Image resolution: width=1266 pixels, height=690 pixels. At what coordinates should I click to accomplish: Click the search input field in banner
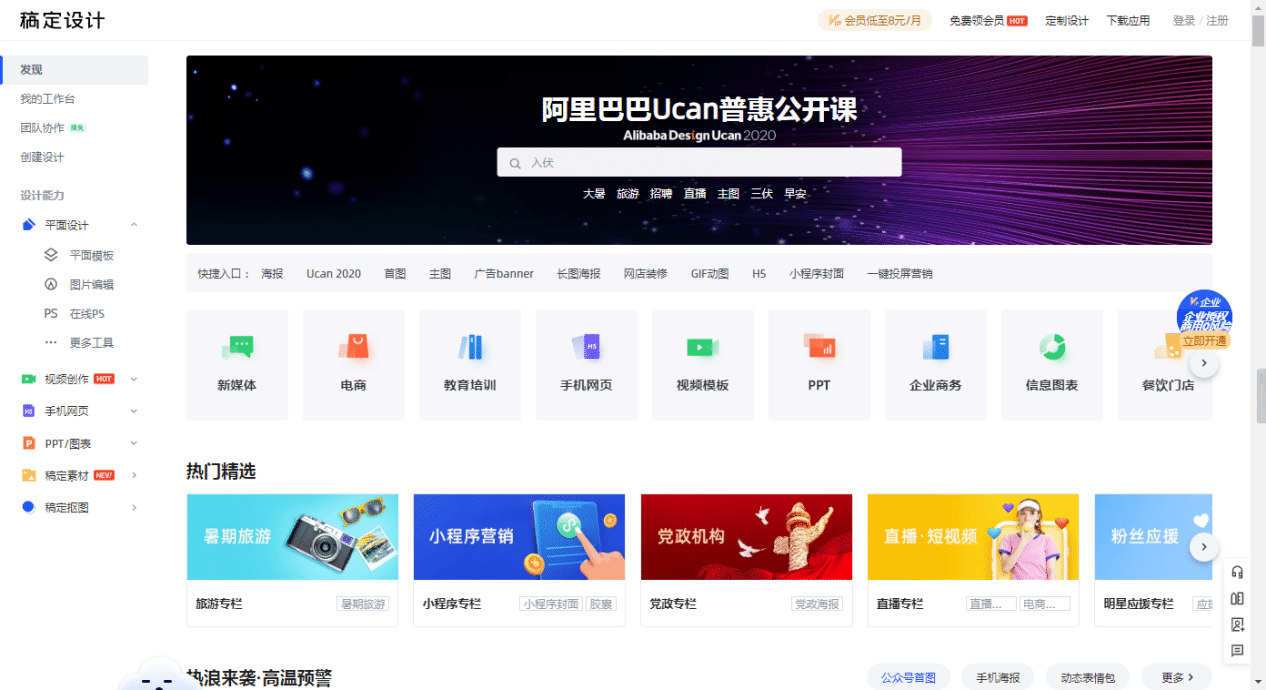[x=699, y=162]
